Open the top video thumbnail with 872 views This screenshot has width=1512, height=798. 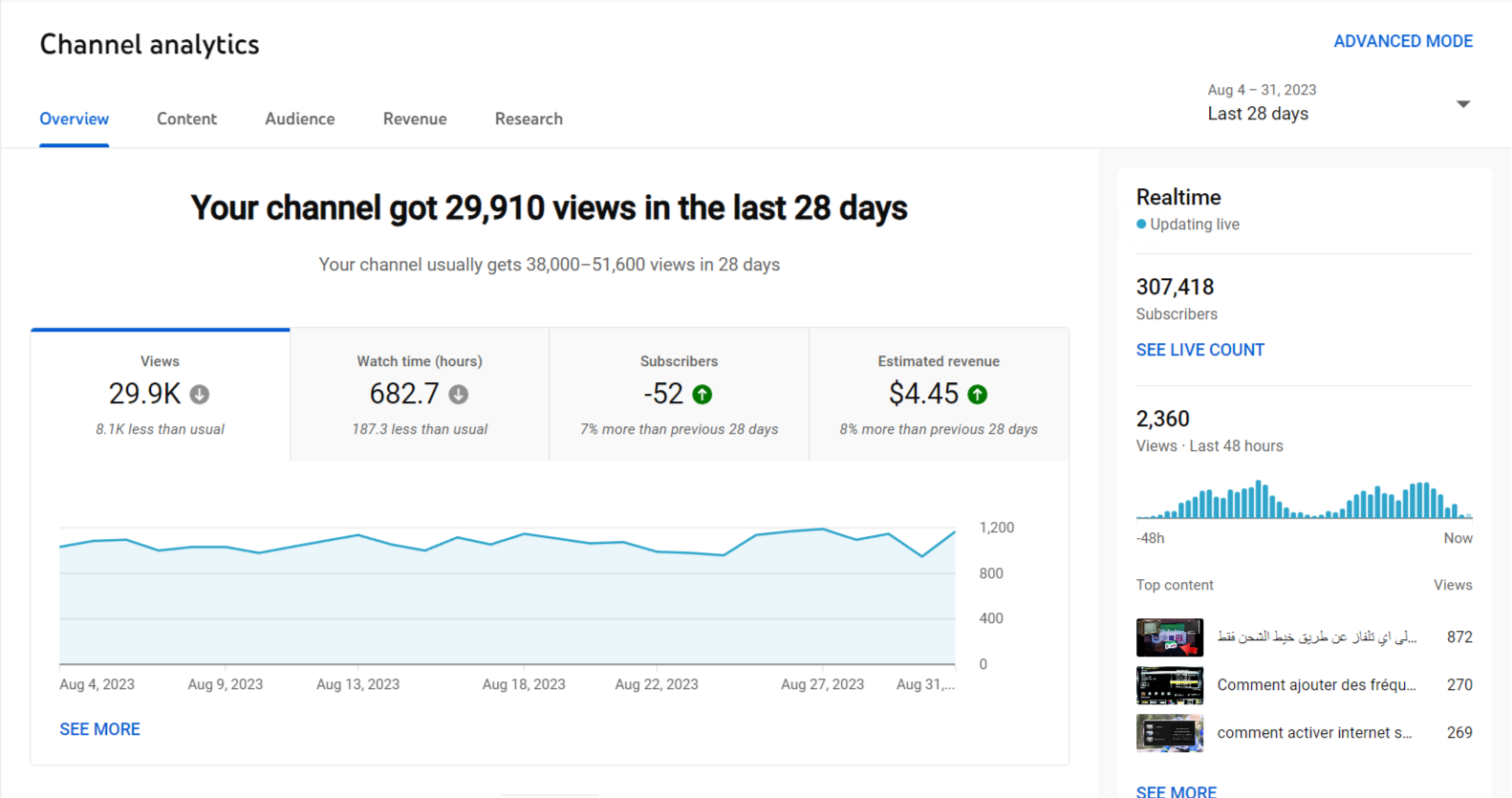(x=1169, y=637)
